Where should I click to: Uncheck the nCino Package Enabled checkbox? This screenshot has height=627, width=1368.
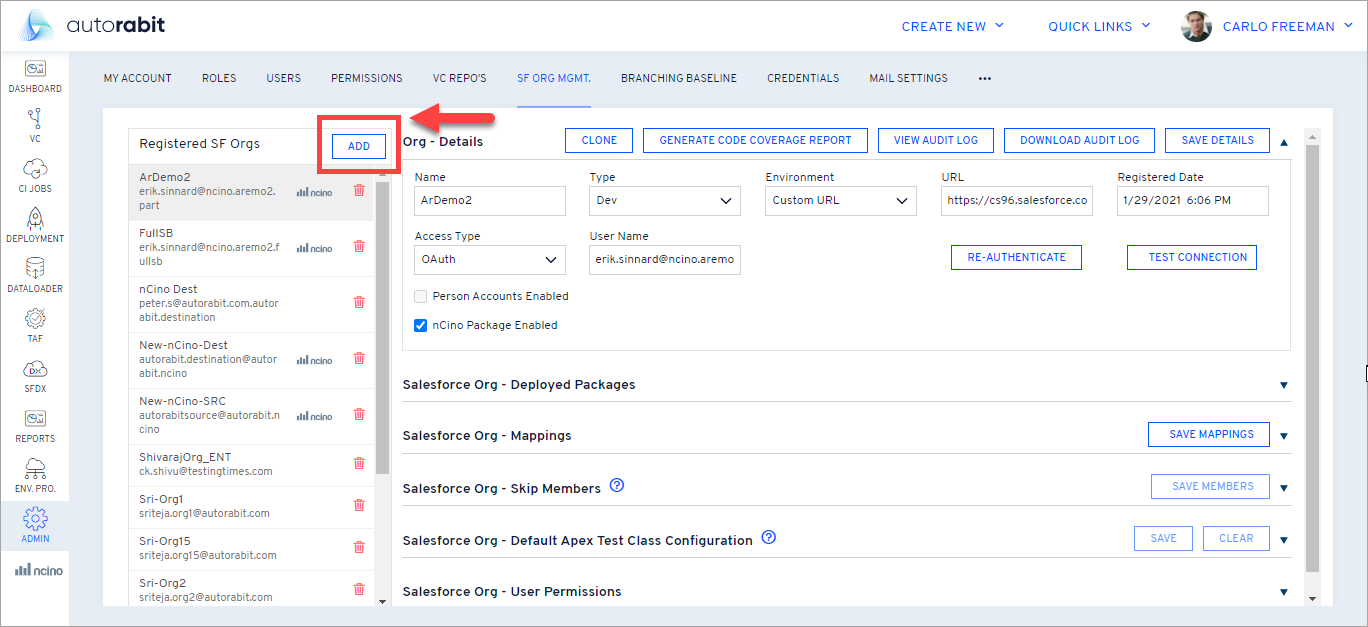pyautogui.click(x=421, y=325)
